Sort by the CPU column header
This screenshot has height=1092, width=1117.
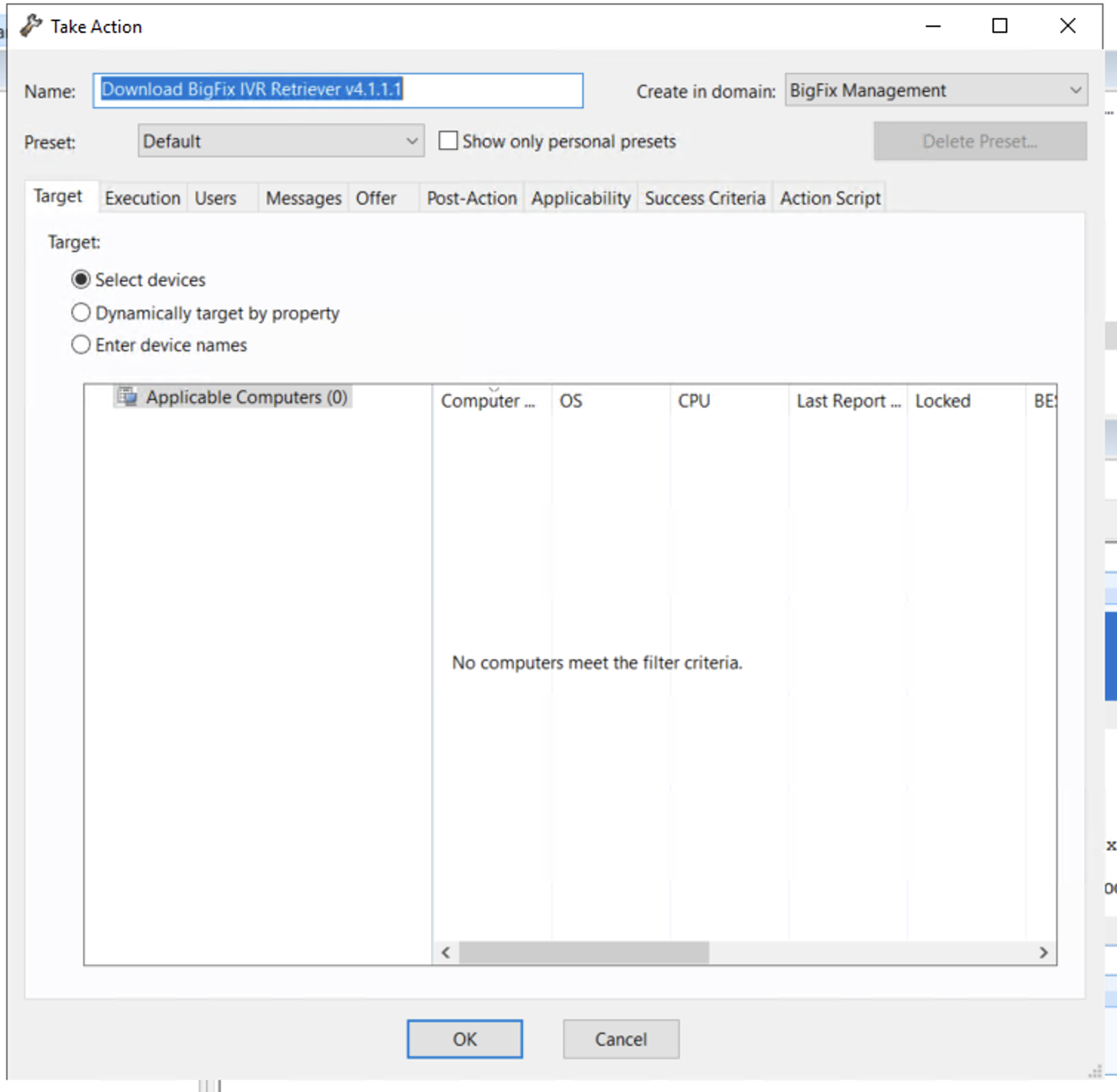[x=730, y=401]
